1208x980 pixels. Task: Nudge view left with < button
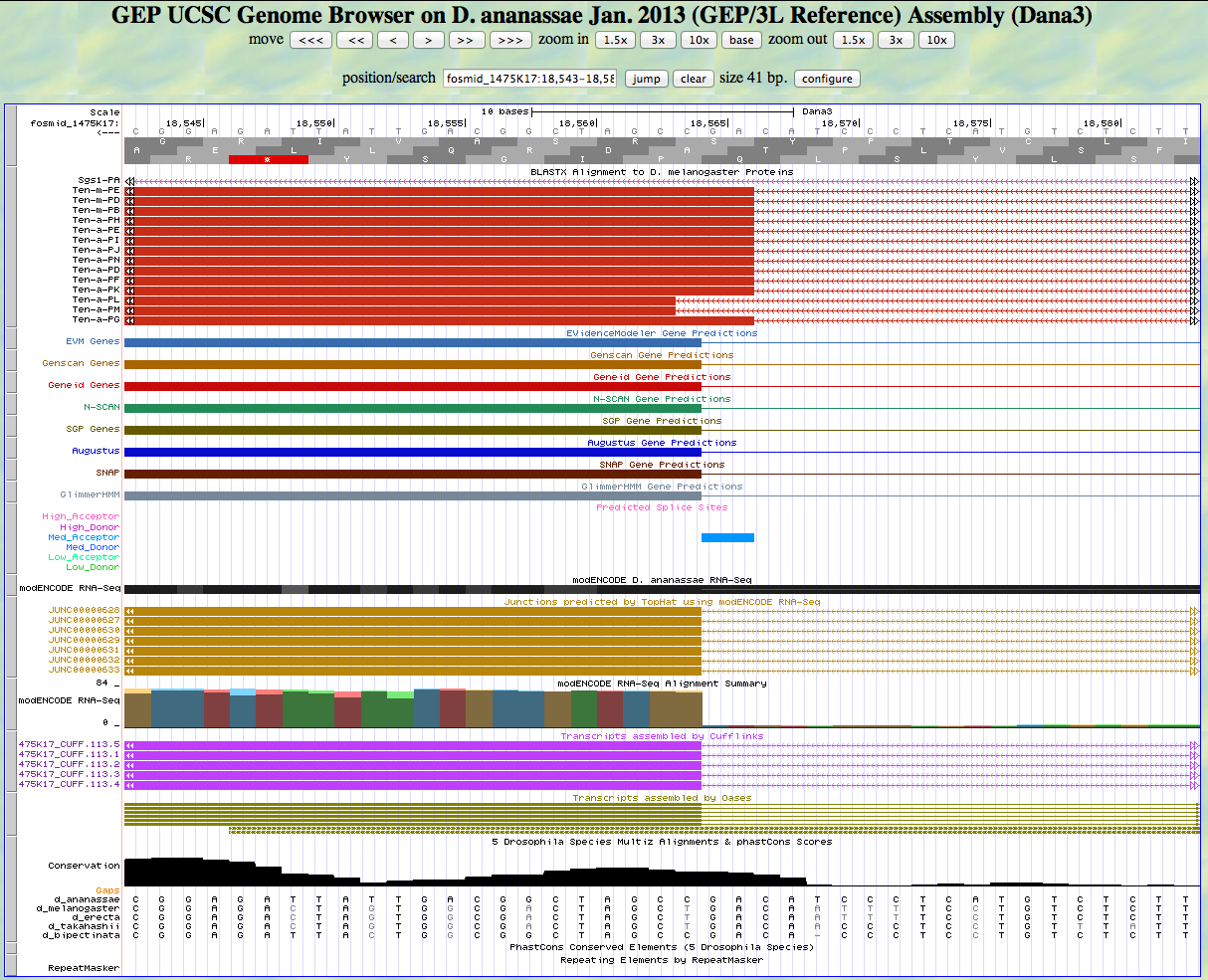click(393, 40)
